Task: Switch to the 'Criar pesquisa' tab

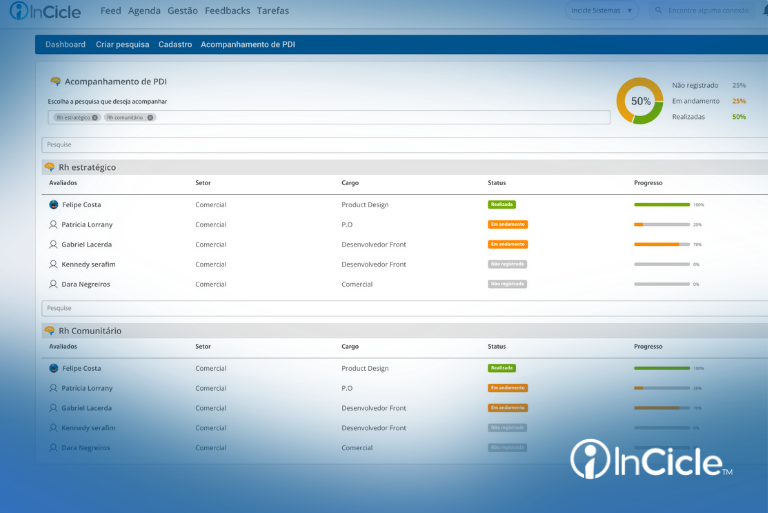Action: pyautogui.click(x=122, y=44)
